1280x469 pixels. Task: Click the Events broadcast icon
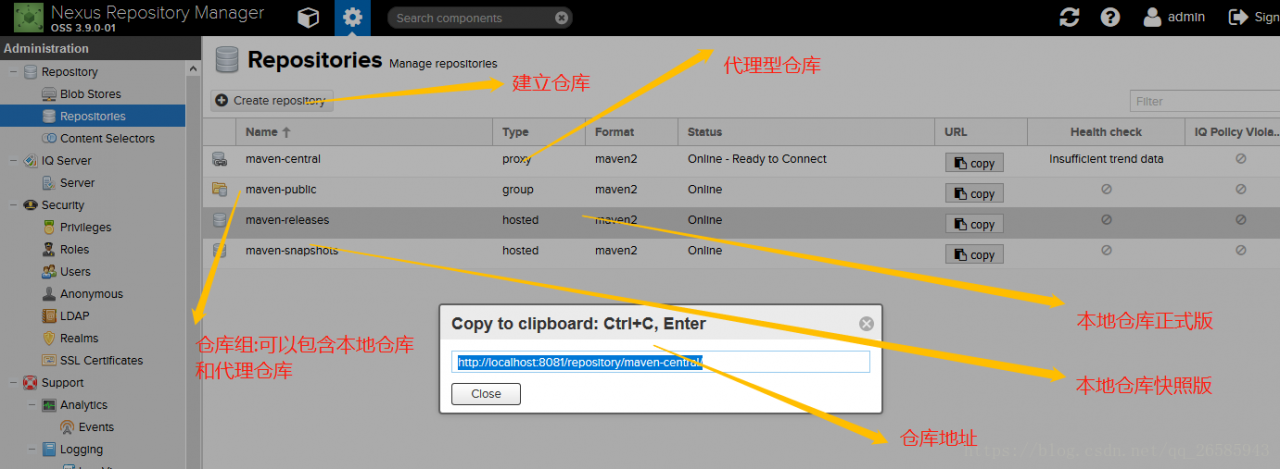68,427
